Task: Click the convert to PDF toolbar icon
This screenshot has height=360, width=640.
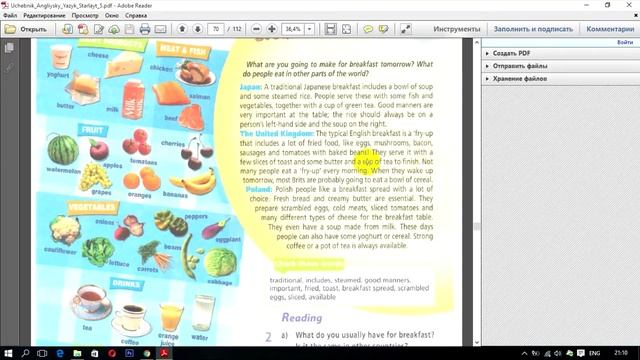Action: click(x=67, y=29)
